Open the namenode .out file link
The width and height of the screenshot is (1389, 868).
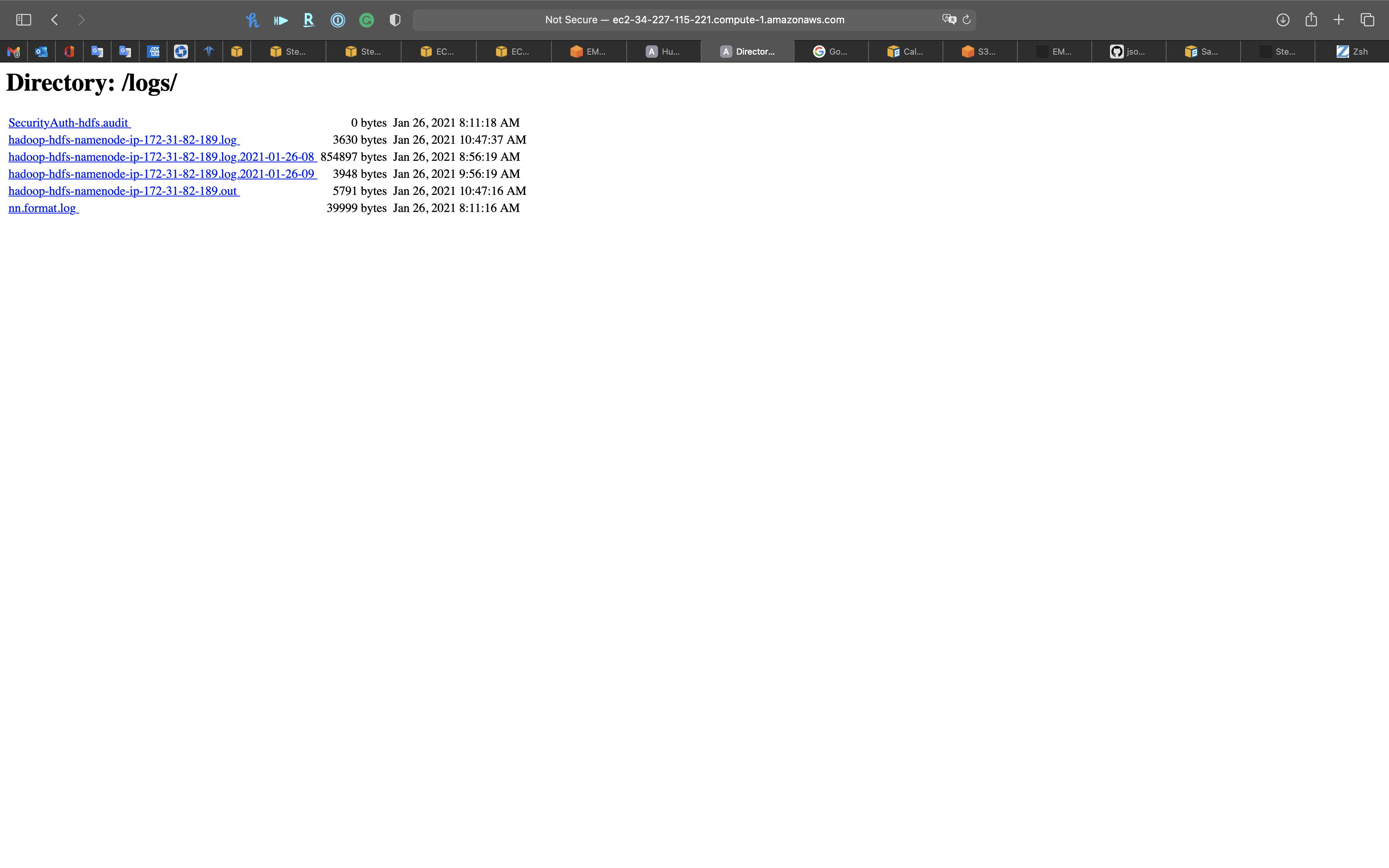[x=123, y=191]
